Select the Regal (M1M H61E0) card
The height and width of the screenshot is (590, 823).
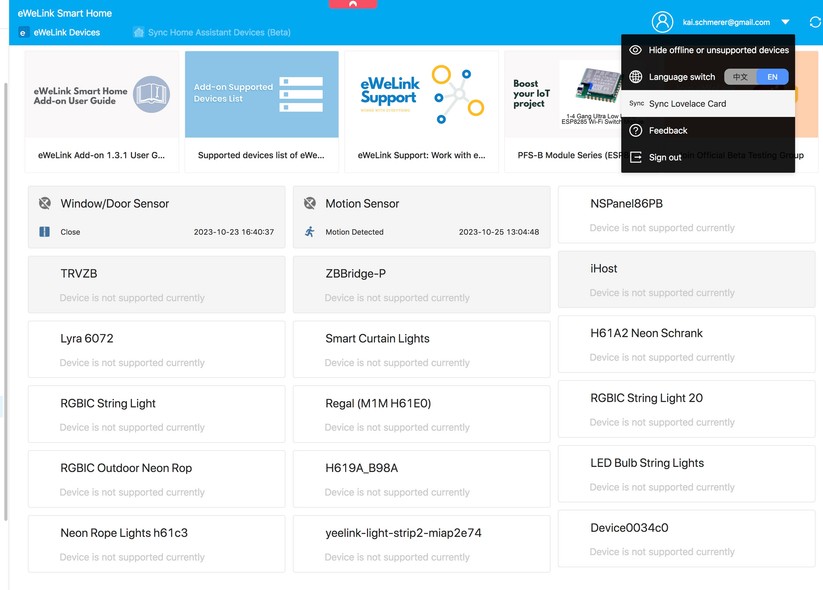(421, 414)
